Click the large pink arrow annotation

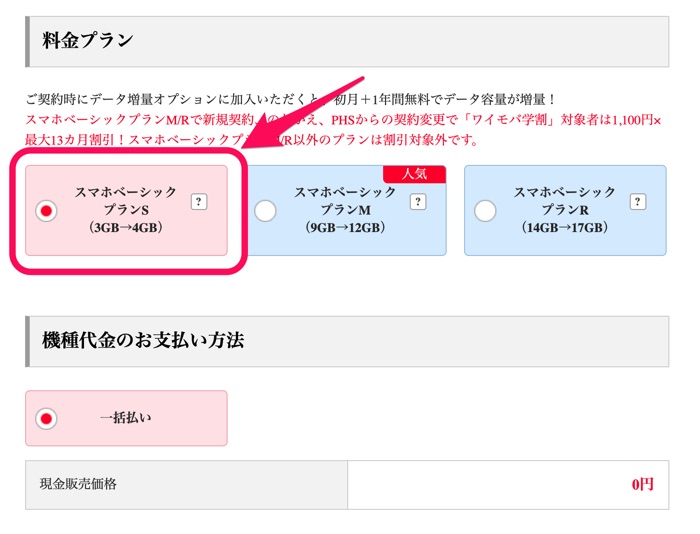[x=304, y=112]
